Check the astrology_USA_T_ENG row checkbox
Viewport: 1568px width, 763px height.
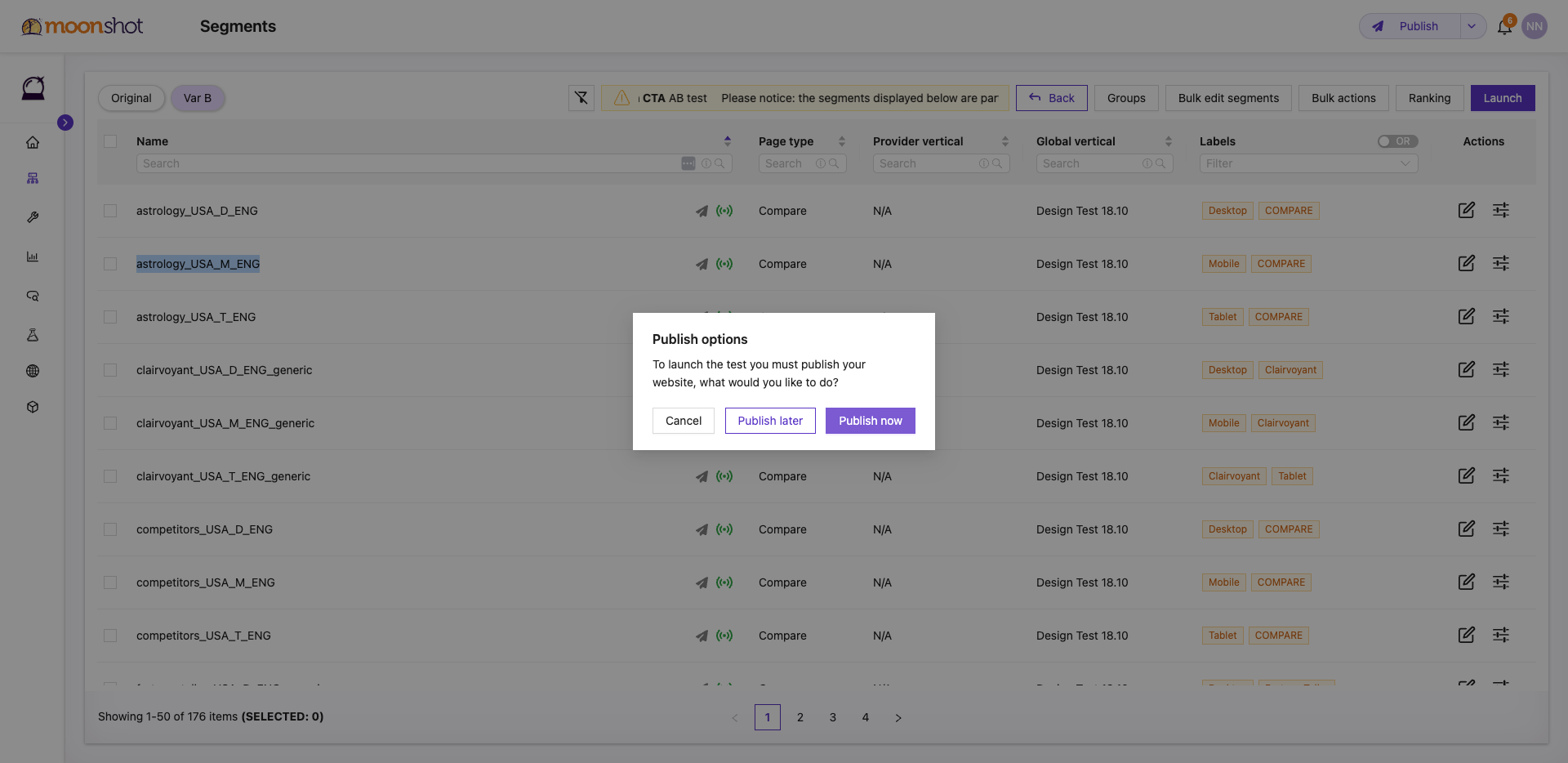(110, 317)
